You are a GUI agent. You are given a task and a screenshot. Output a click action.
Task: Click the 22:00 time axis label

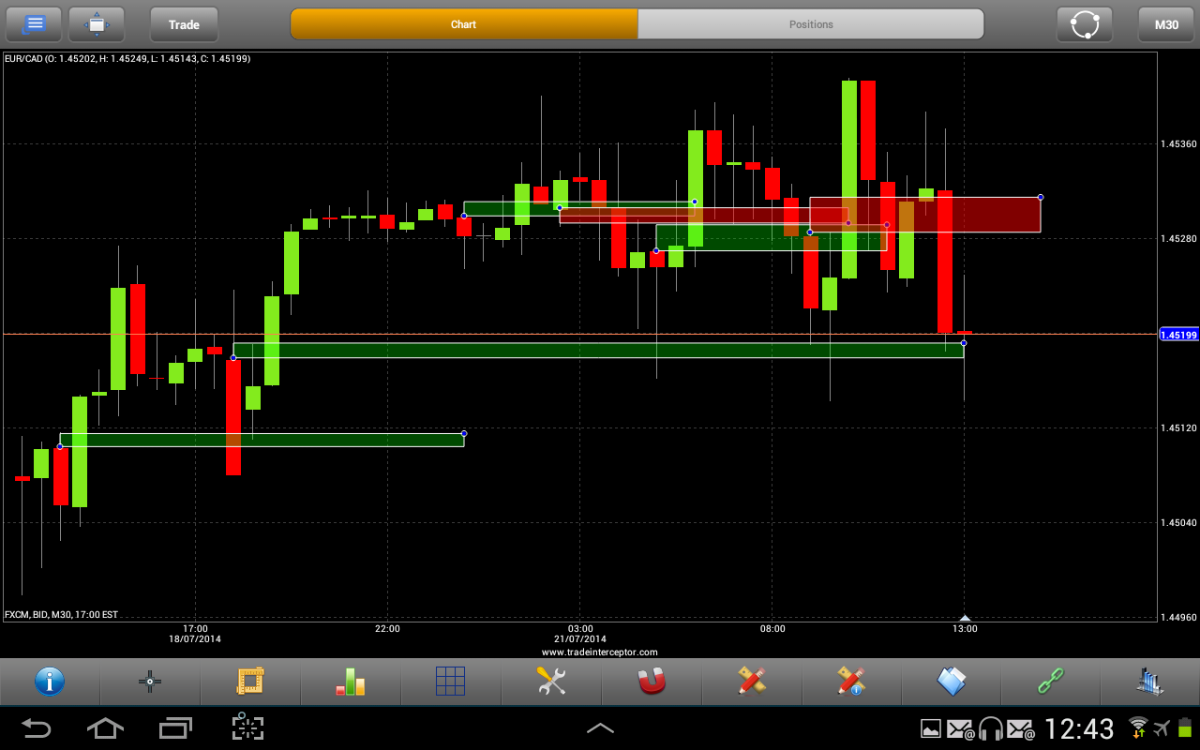pos(387,629)
